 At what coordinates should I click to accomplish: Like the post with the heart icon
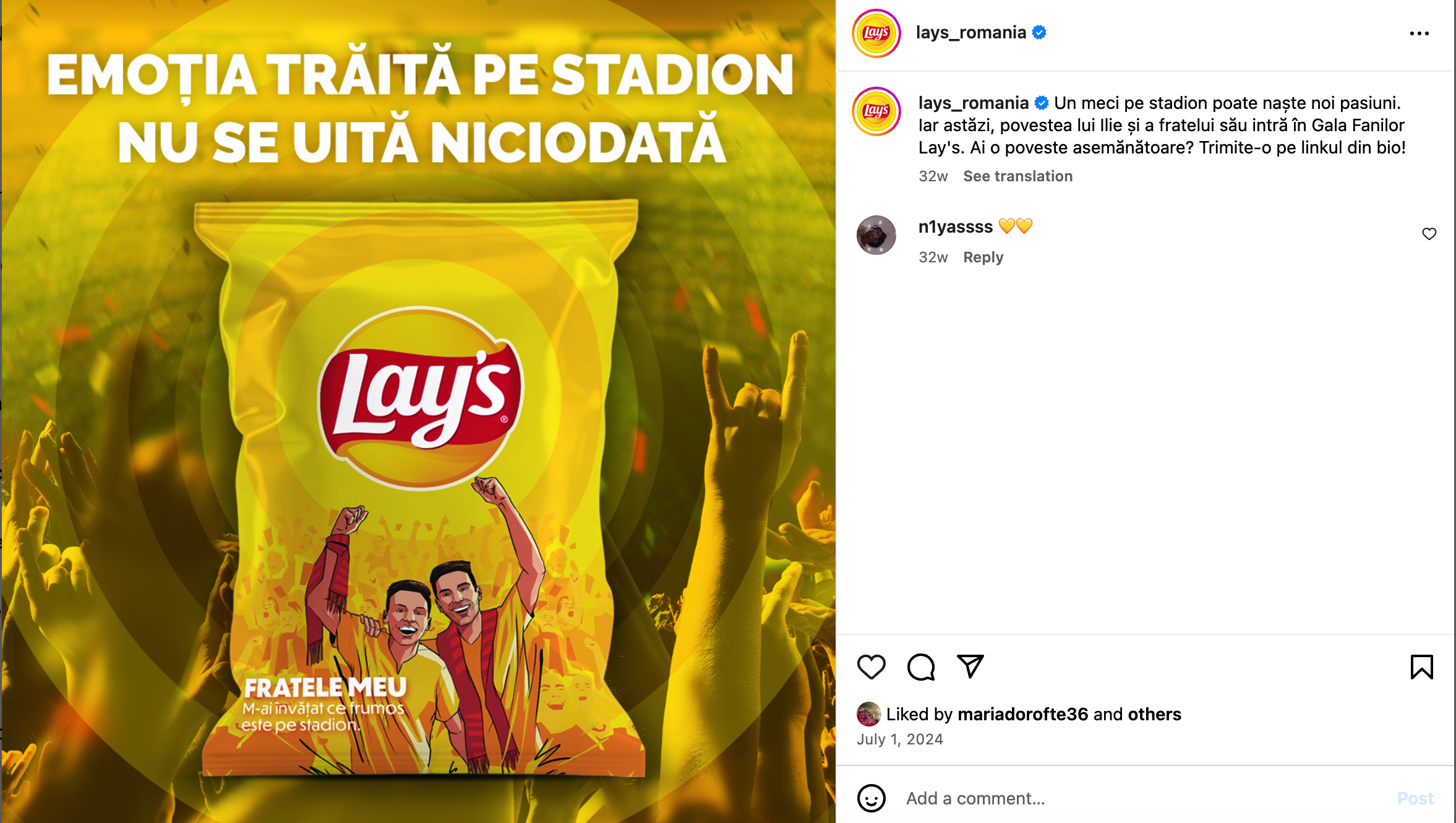[871, 667]
